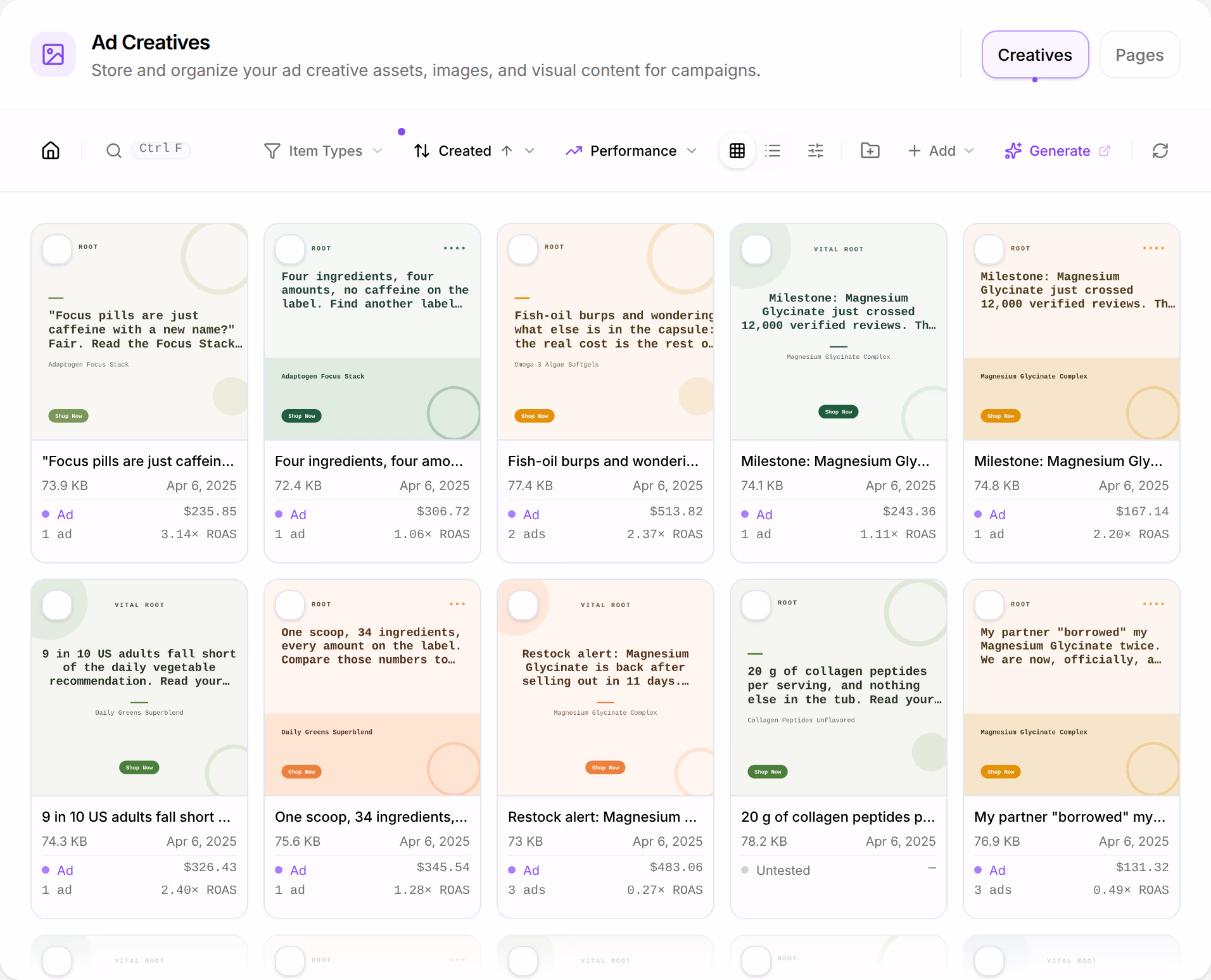Click the Ad Creatives image icon

(53, 54)
